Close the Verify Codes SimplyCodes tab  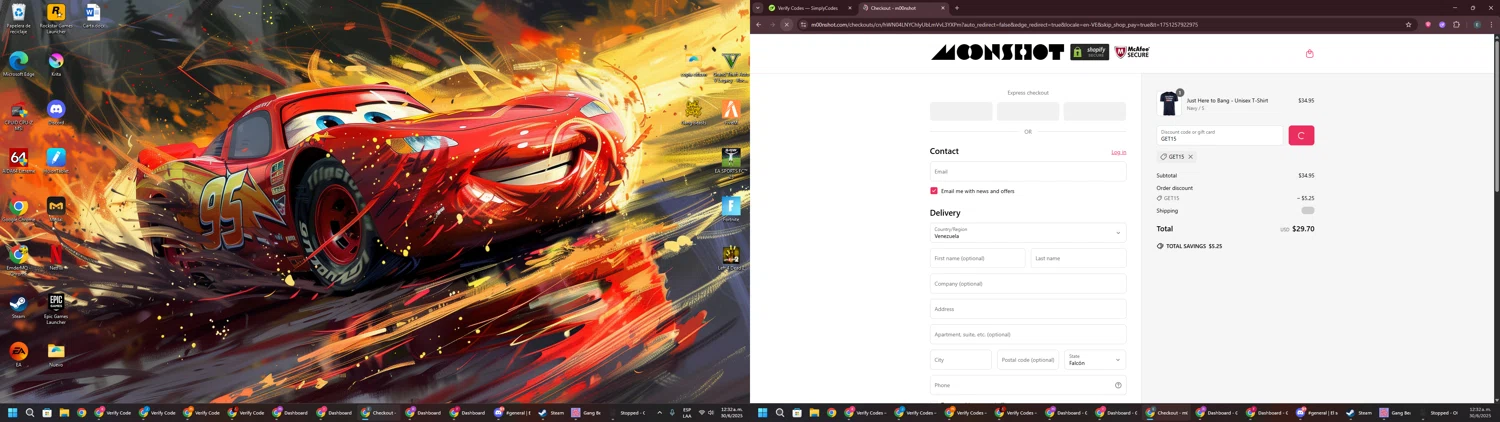tap(850, 8)
